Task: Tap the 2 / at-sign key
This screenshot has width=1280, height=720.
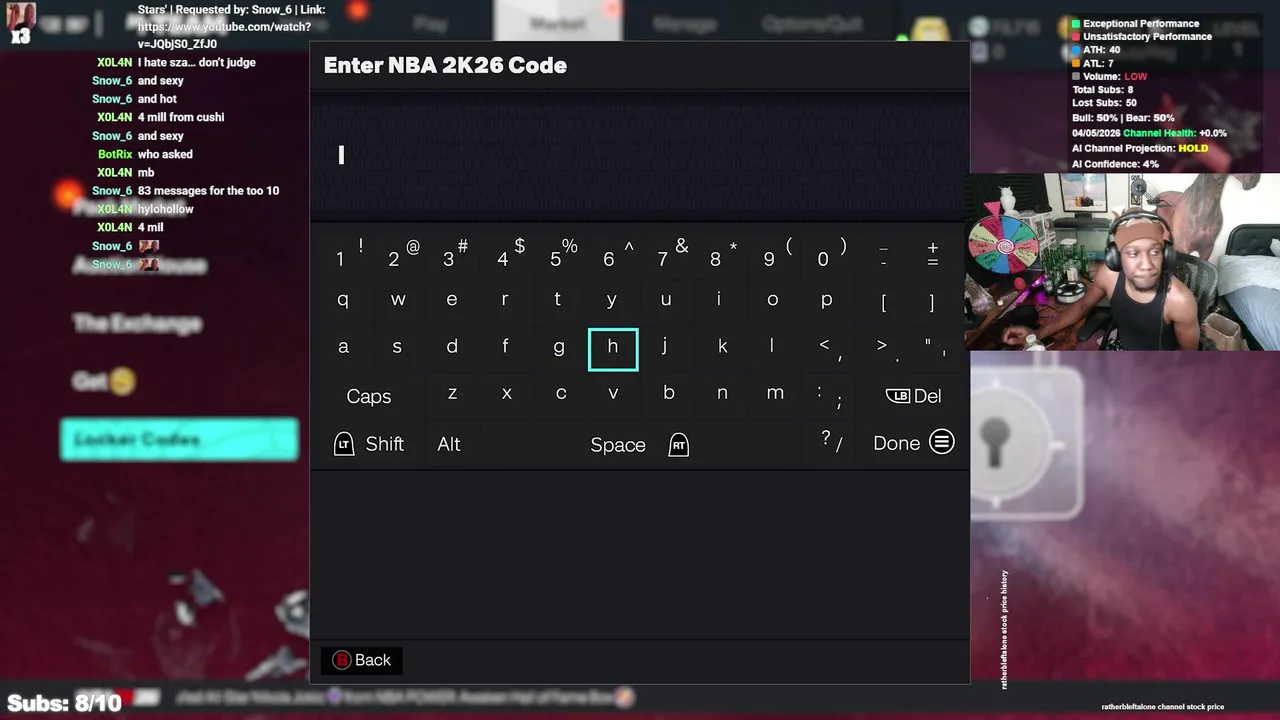Action: pos(403,254)
